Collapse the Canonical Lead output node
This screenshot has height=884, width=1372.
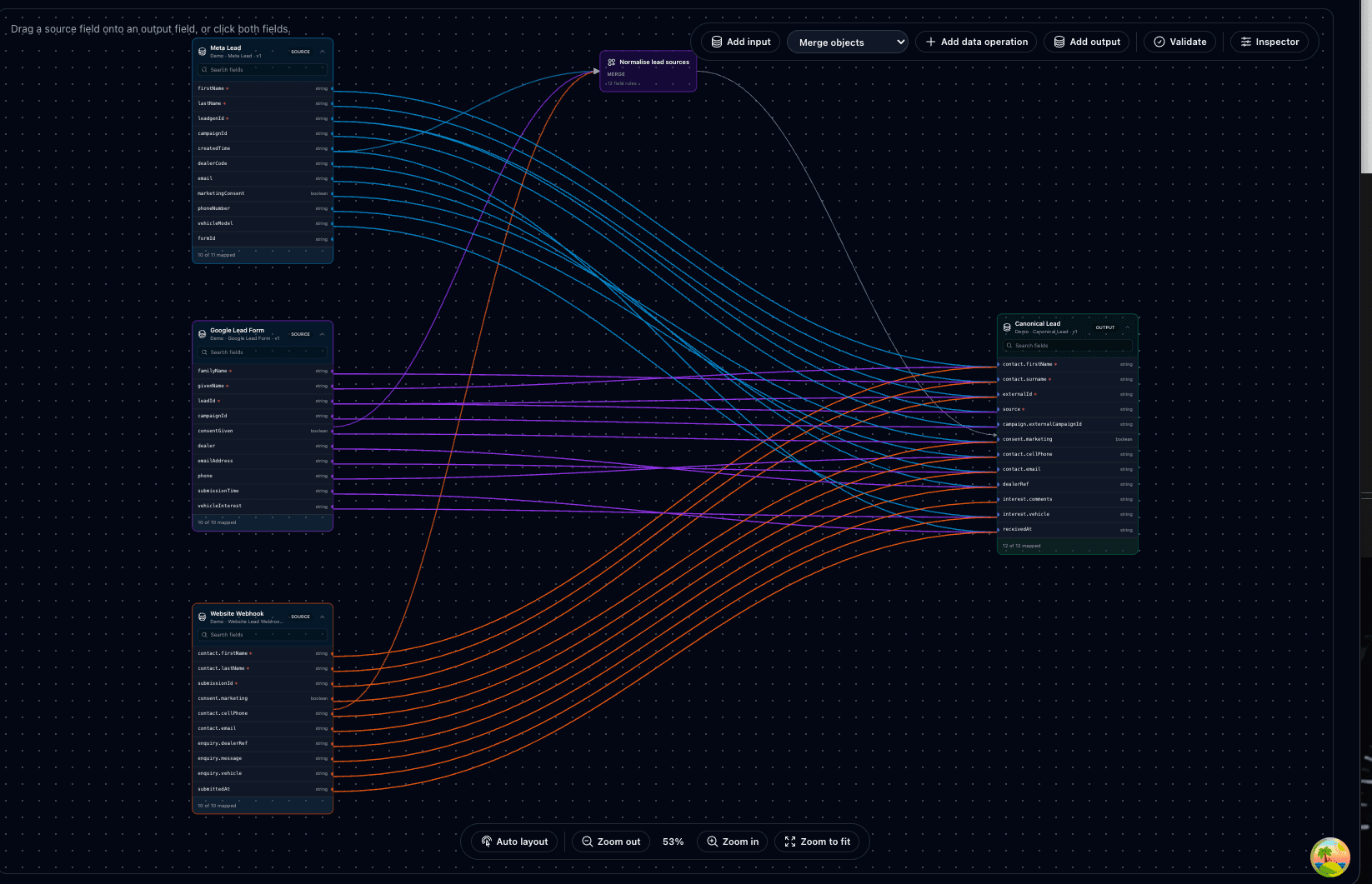coord(1127,327)
